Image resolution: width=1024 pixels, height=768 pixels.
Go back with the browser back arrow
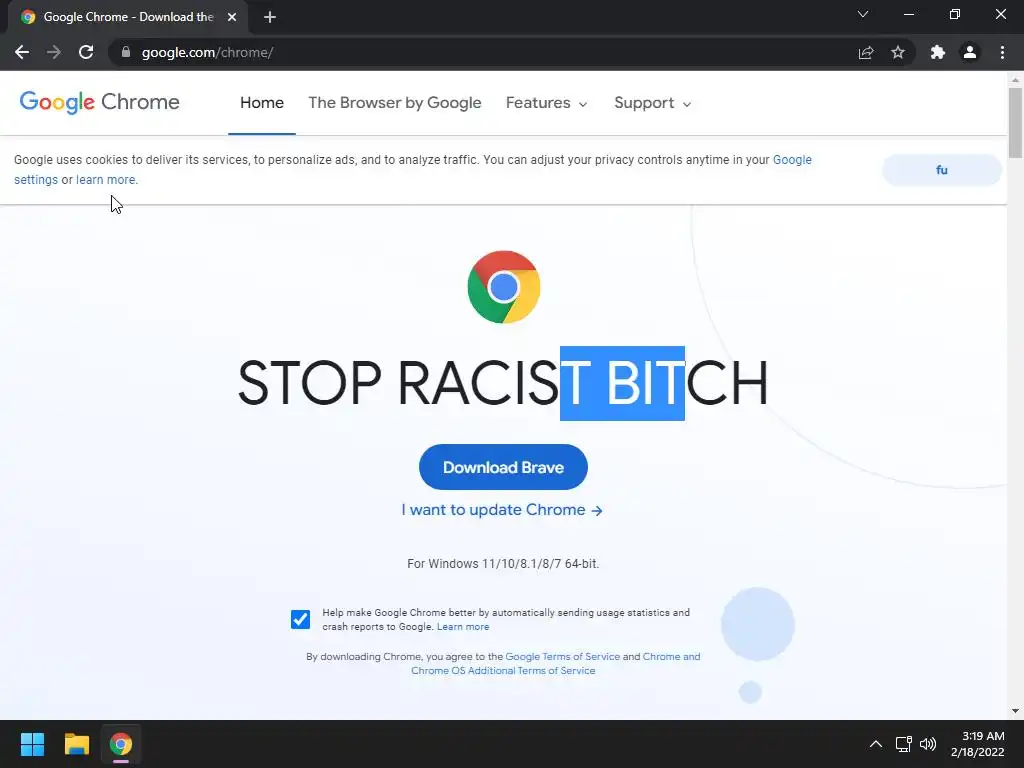pyautogui.click(x=22, y=52)
